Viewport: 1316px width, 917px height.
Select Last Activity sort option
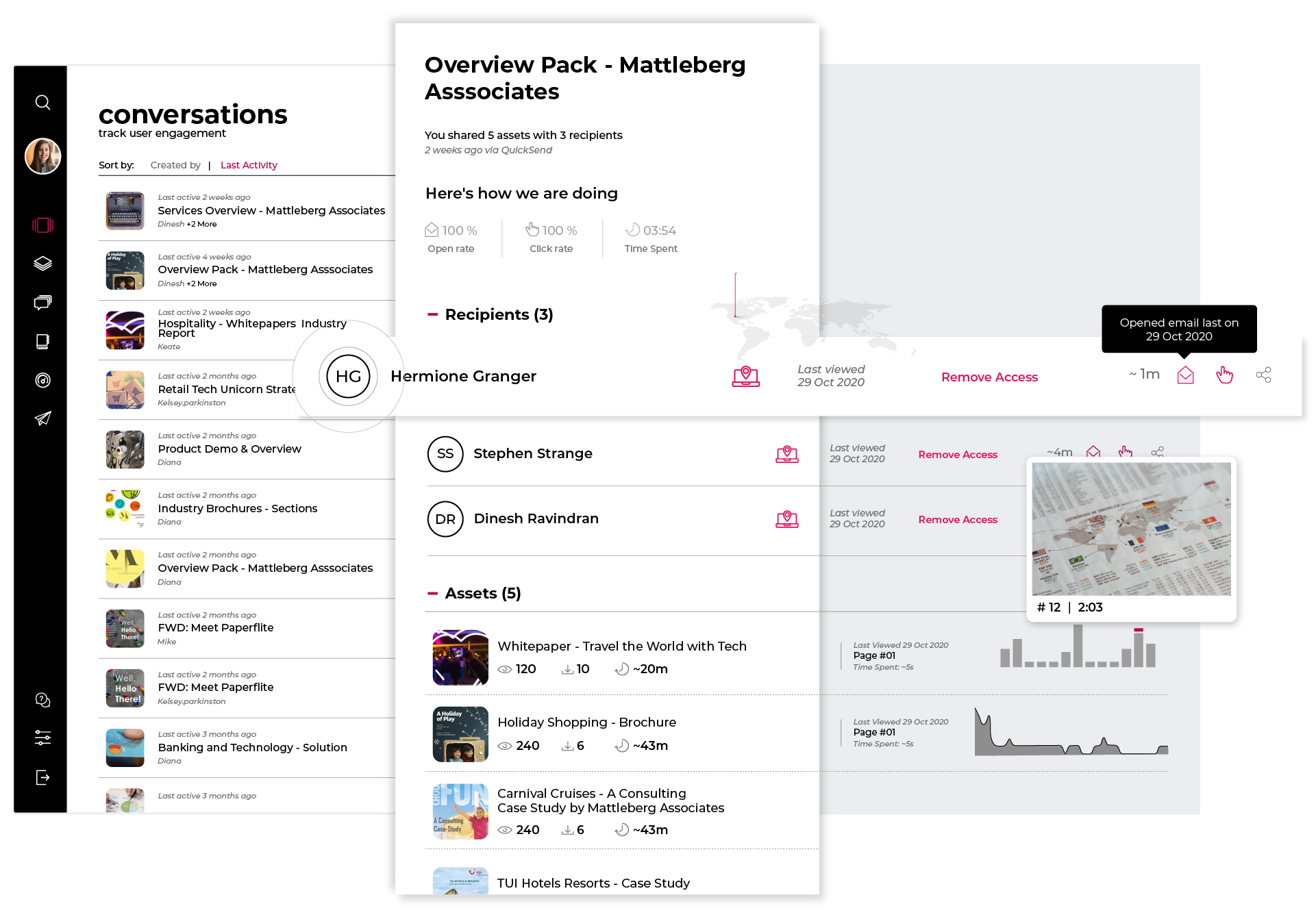click(249, 164)
